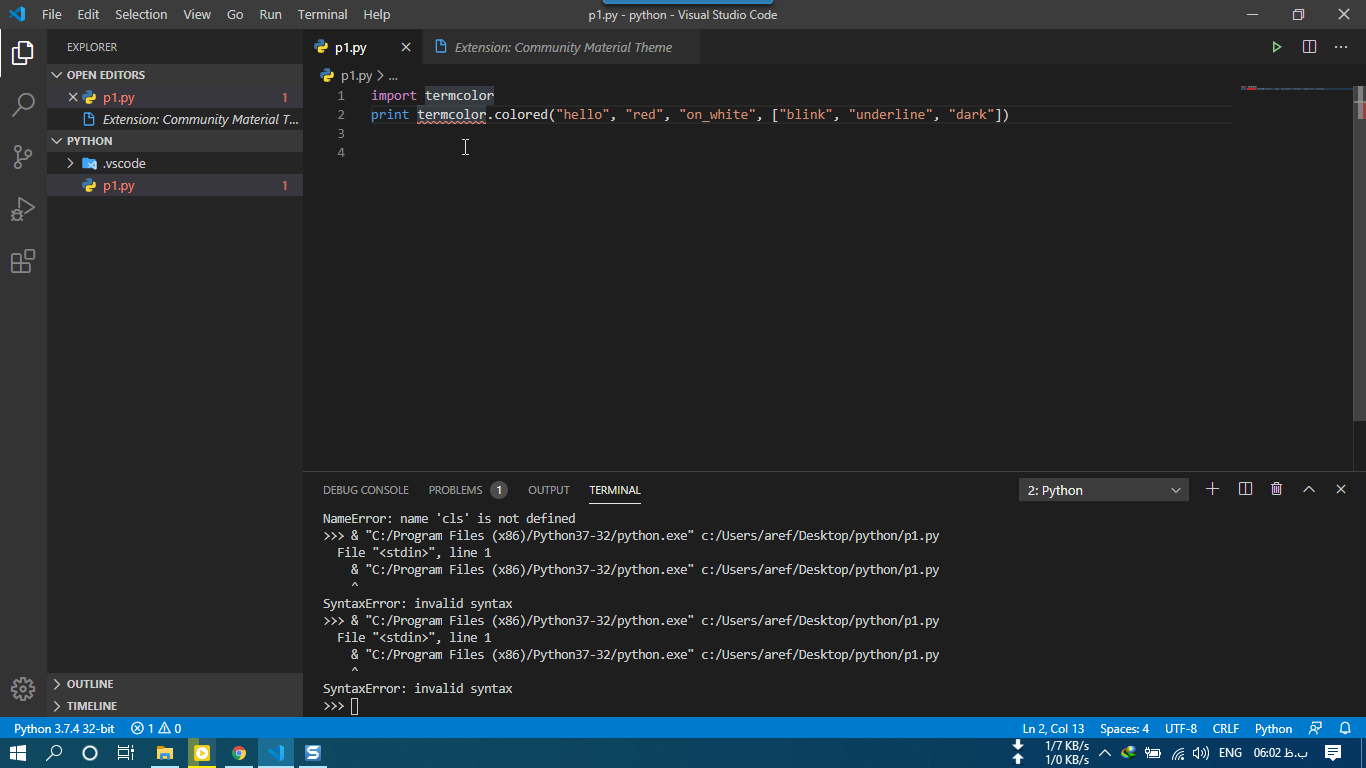The width and height of the screenshot is (1366, 768).
Task: Change file encoding UTF-8
Action: (1181, 729)
